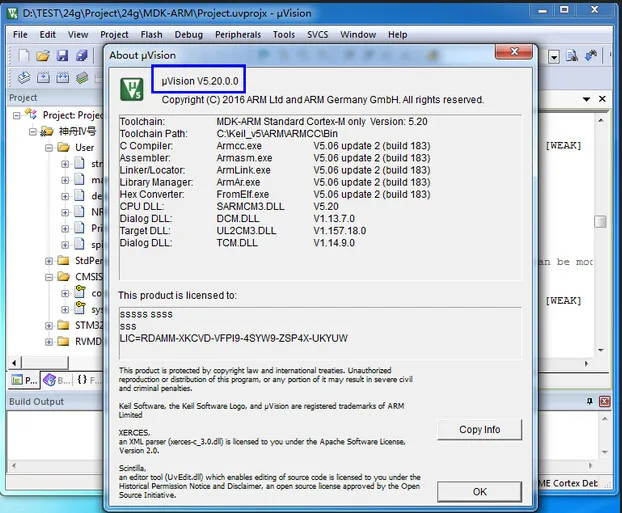Open the Window menu

click(358, 35)
